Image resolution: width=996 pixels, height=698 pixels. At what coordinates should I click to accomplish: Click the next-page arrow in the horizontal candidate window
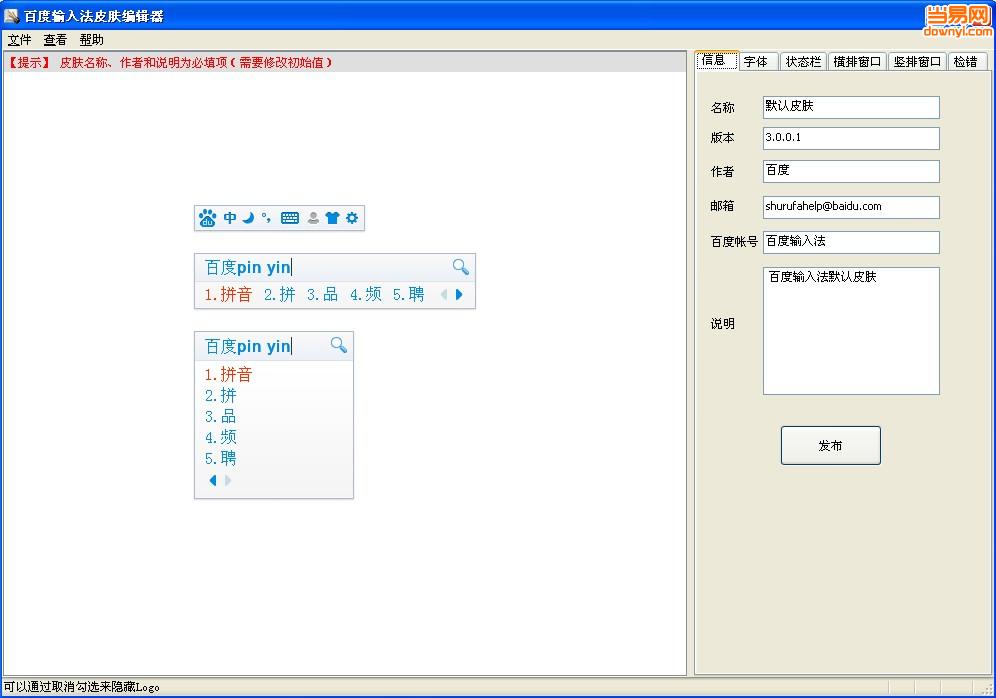click(x=458, y=294)
